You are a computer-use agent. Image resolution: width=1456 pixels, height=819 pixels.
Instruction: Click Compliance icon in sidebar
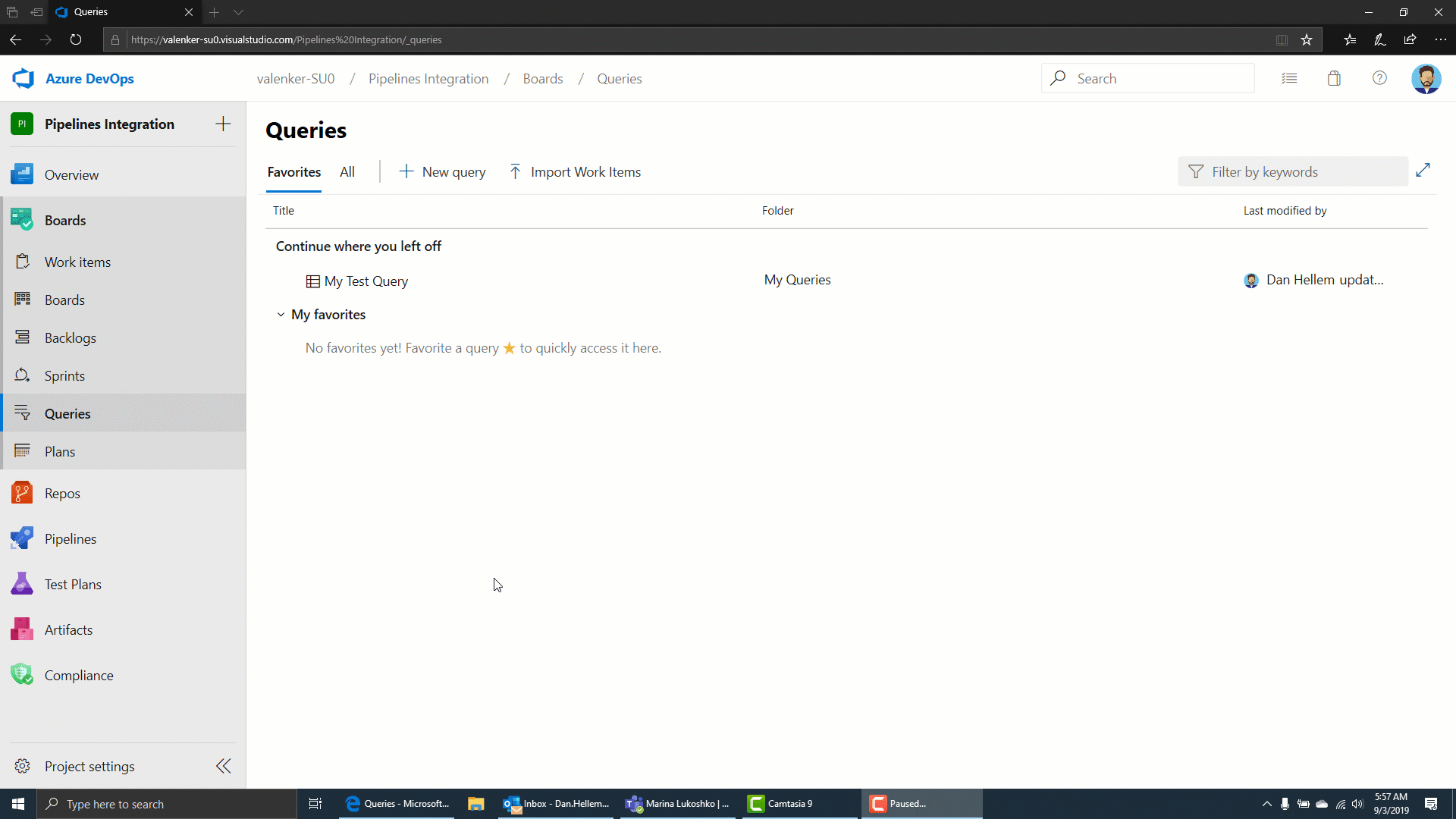click(x=22, y=675)
